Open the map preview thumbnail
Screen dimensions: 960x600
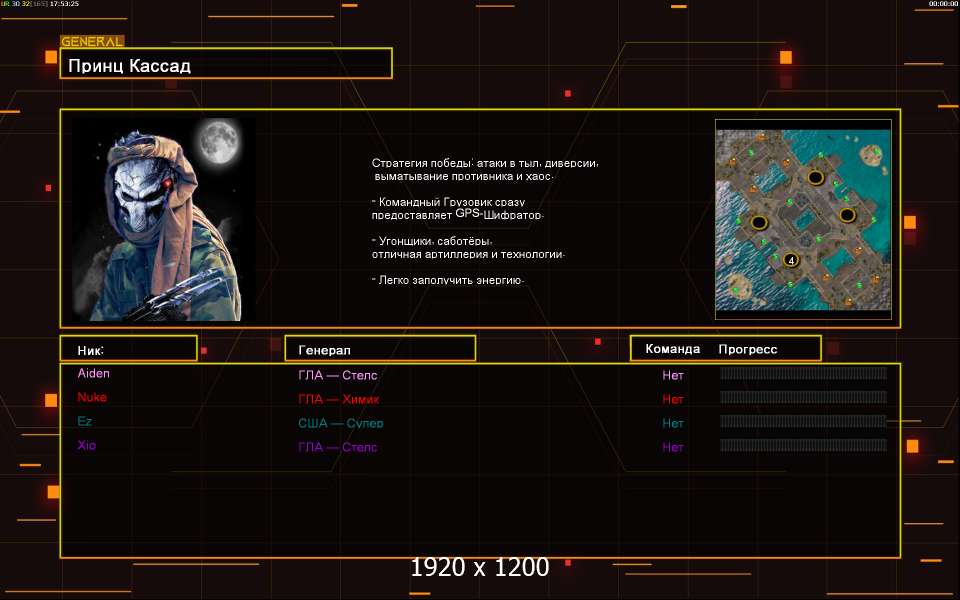click(803, 219)
